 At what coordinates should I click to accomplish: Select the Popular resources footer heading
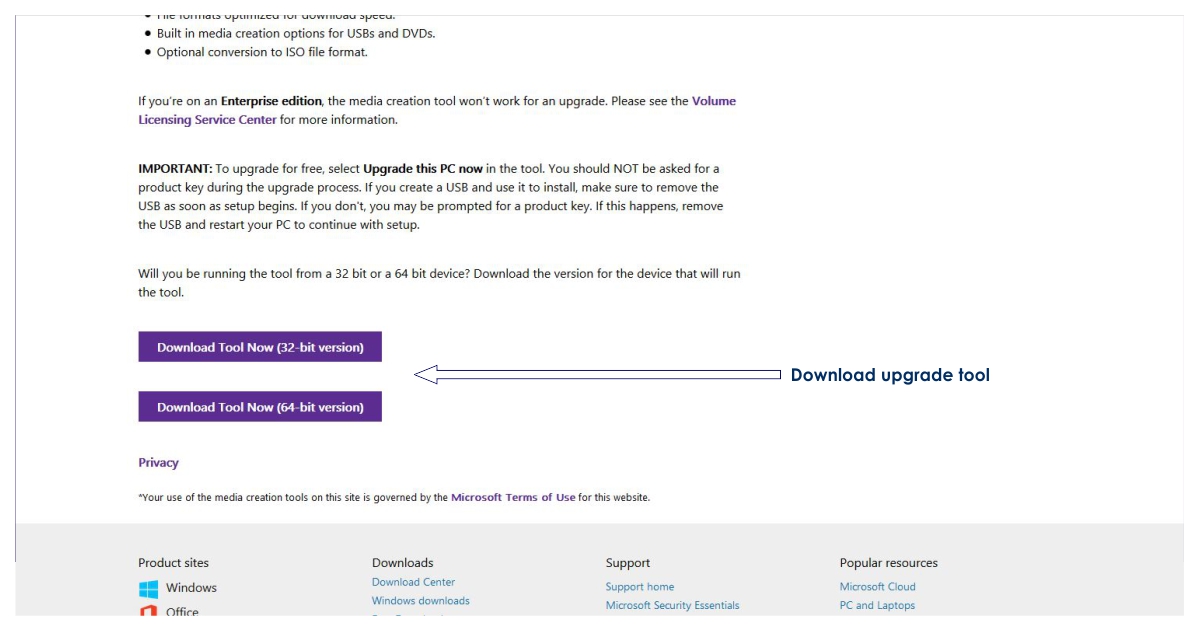889,563
